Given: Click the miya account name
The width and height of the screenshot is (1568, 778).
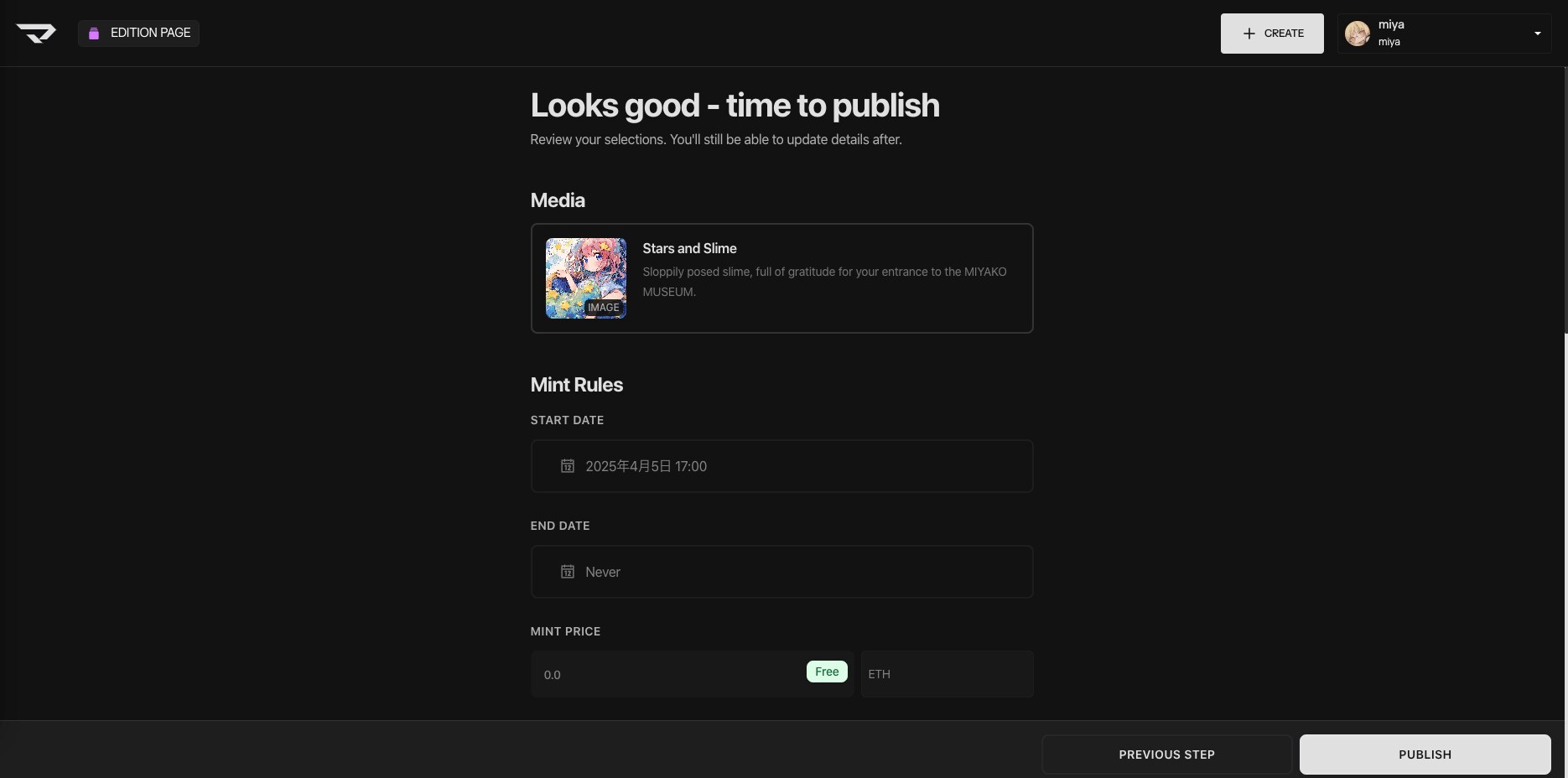Looking at the screenshot, I should pyautogui.click(x=1391, y=24).
